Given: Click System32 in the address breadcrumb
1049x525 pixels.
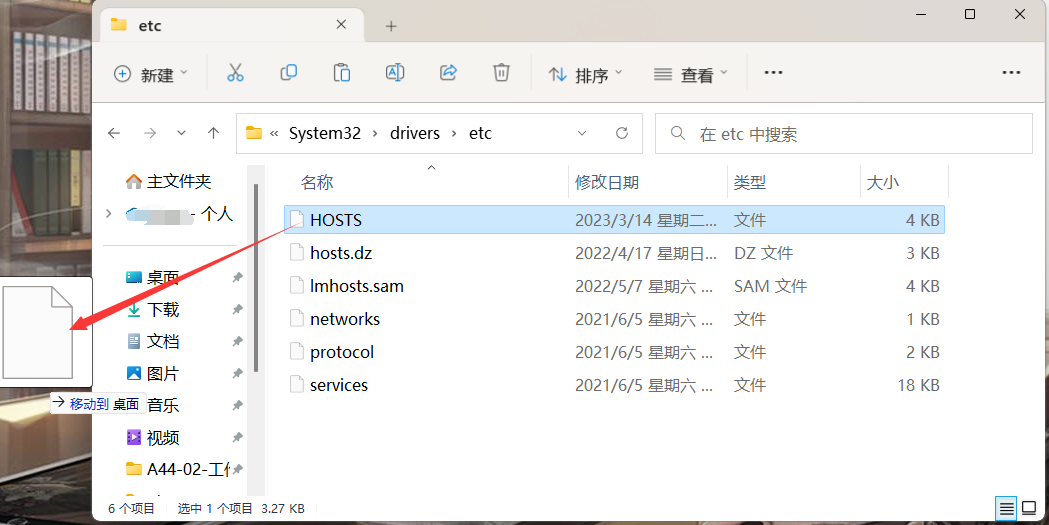Looking at the screenshot, I should 324,133.
